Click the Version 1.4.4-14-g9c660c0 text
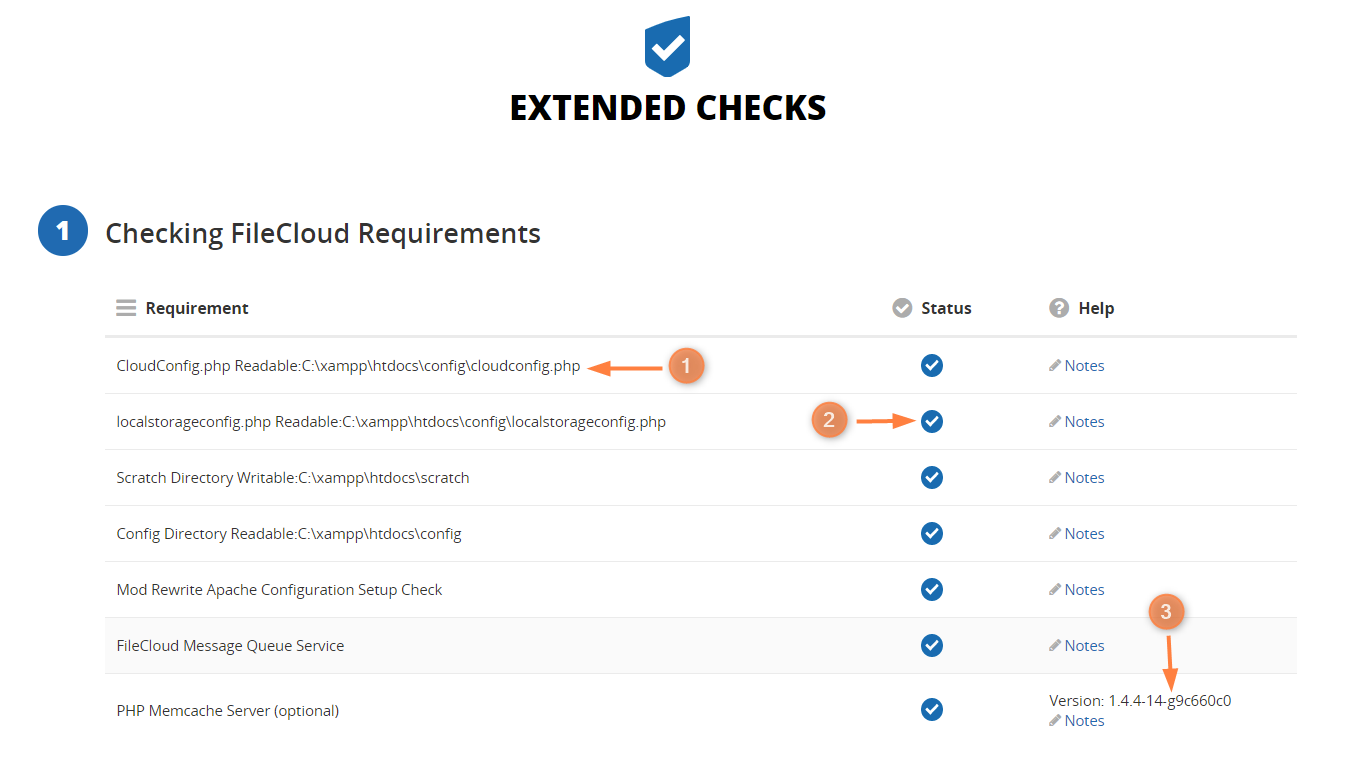 pos(1140,700)
